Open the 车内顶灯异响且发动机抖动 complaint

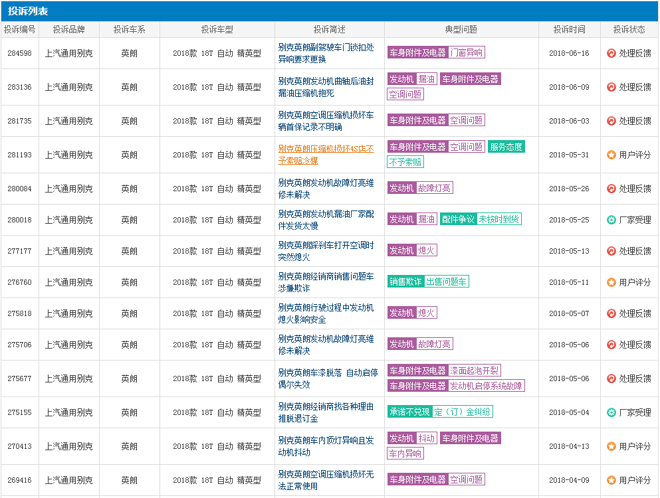point(326,446)
